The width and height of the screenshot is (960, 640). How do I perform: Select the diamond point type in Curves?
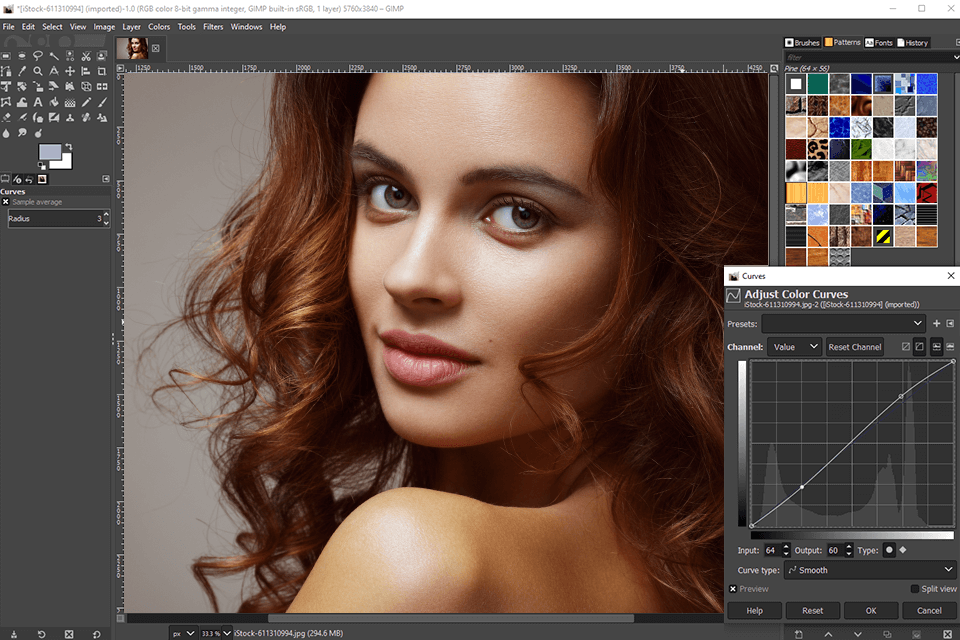tap(903, 549)
